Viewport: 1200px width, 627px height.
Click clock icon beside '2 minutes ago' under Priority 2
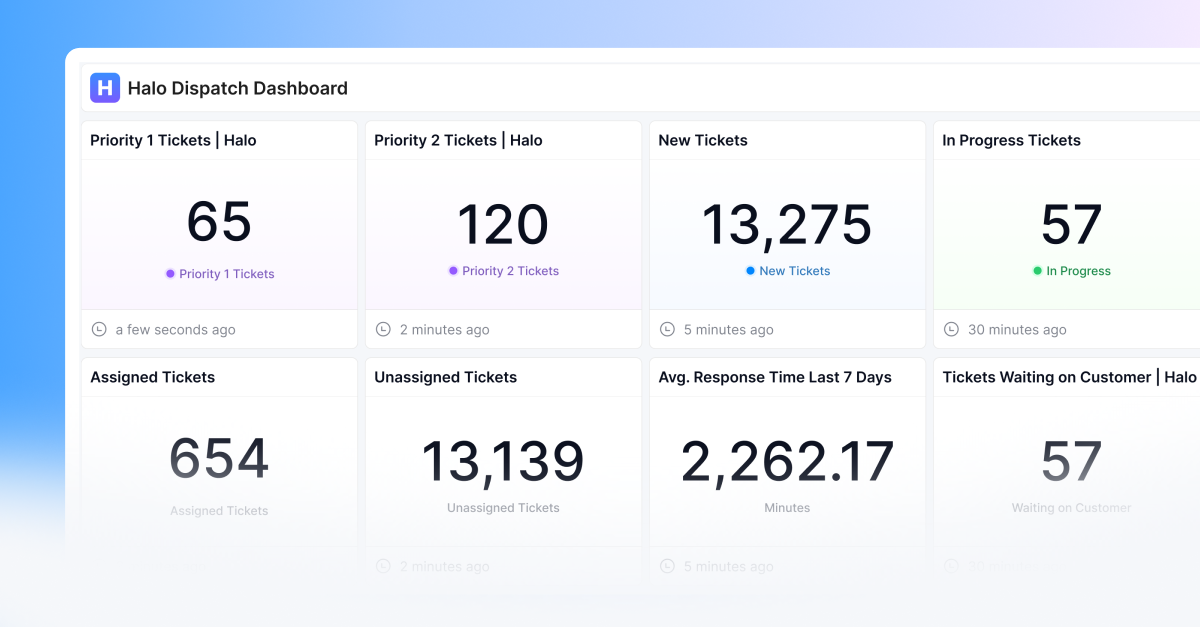383,329
